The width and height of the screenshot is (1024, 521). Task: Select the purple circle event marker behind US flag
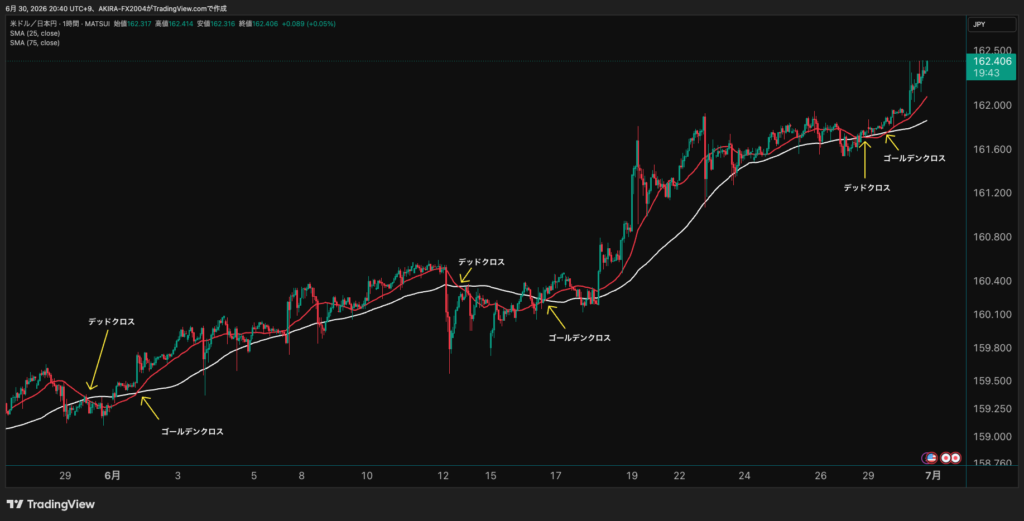(x=925, y=458)
